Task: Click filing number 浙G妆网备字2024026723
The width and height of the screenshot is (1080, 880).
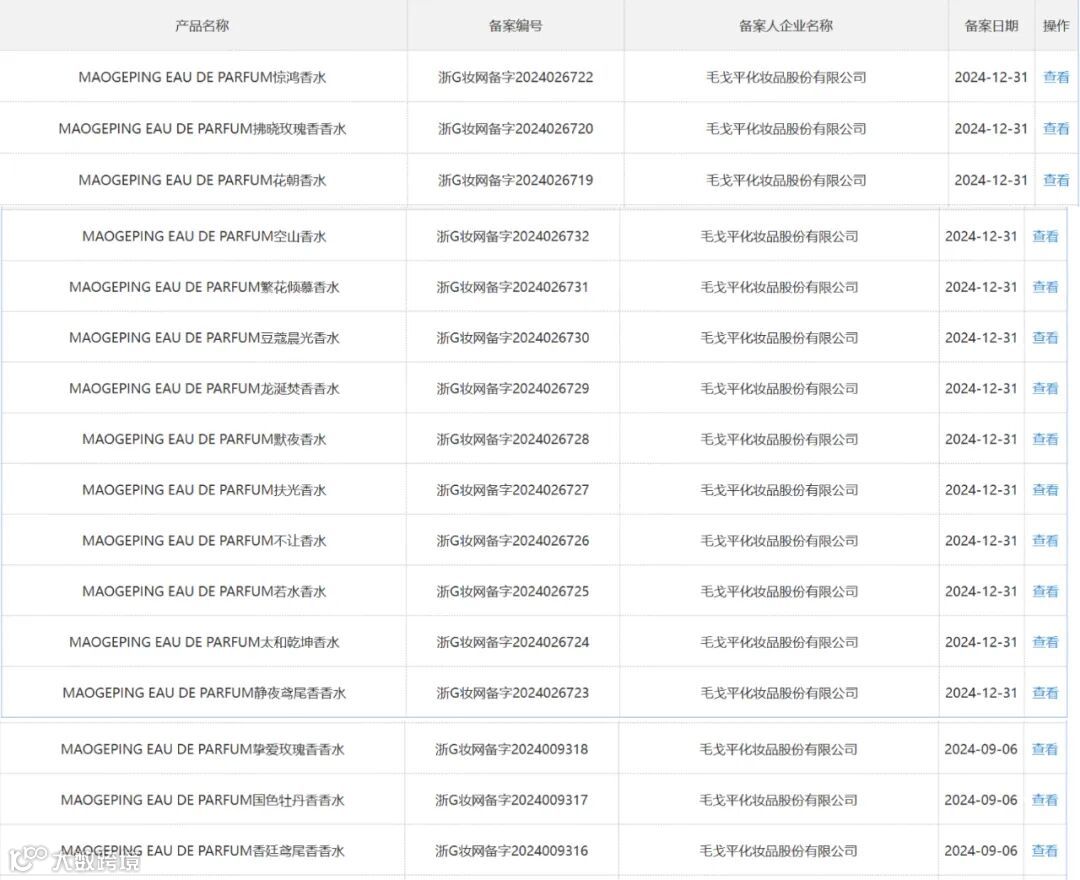Action: pyautogui.click(x=512, y=693)
